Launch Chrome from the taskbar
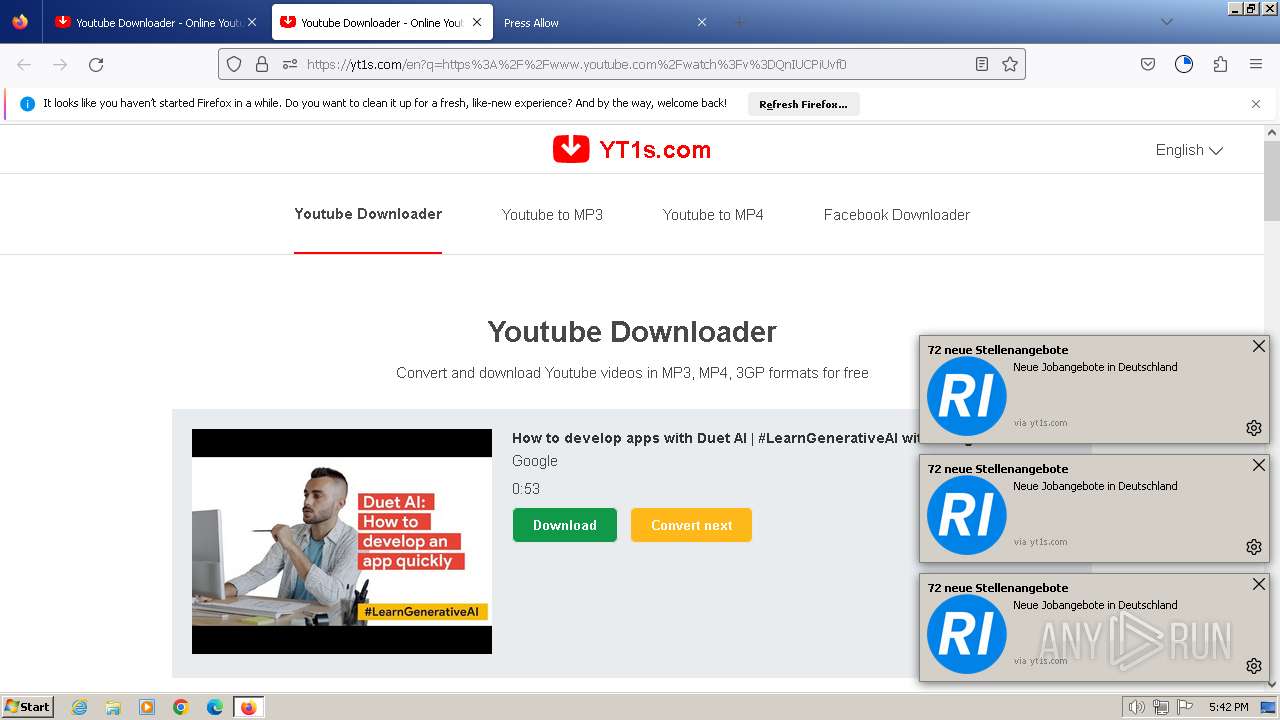 pos(181,707)
